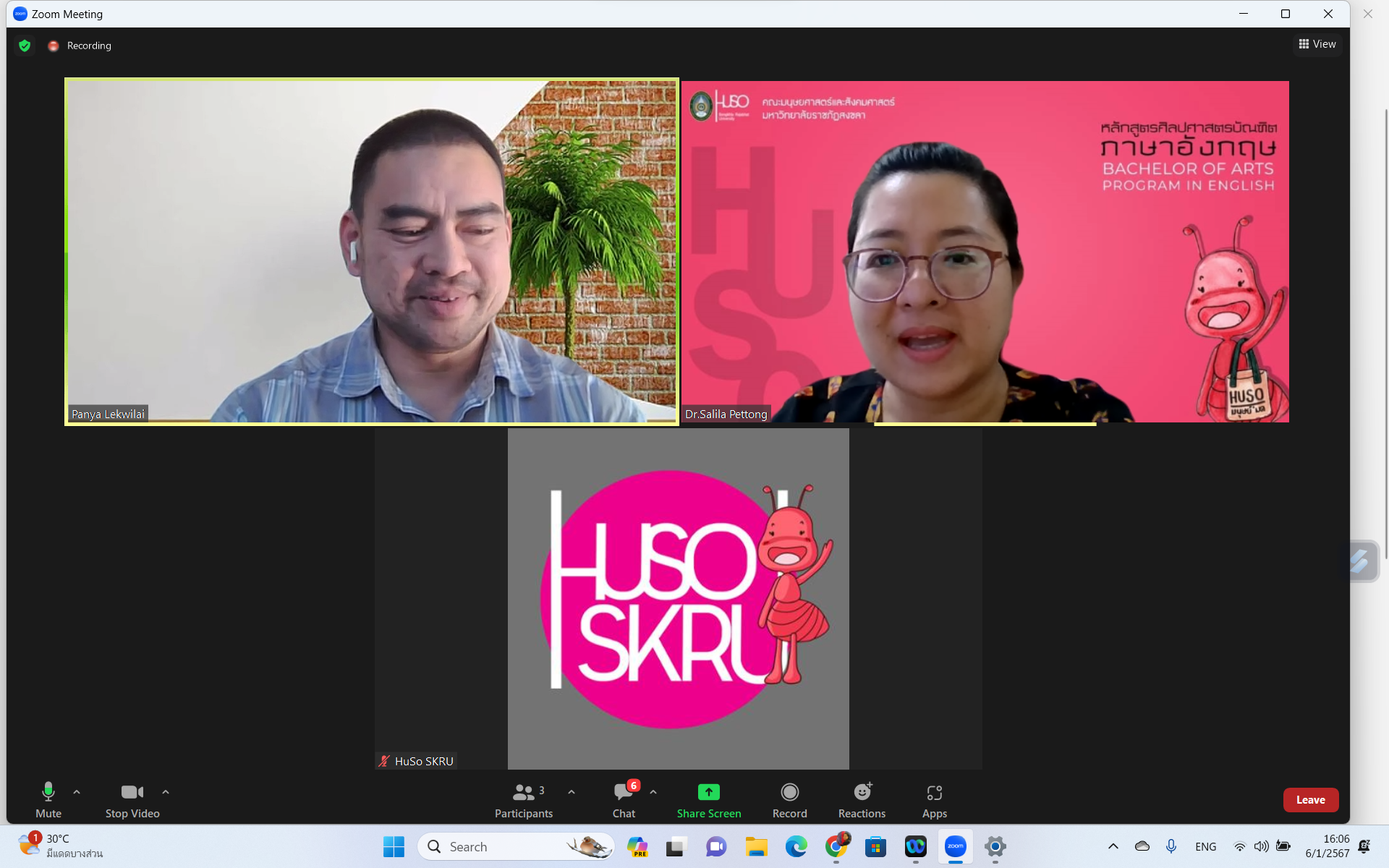The width and height of the screenshot is (1389, 868).
Task: Select Dr.Salila Pettong video tile
Action: (x=985, y=252)
